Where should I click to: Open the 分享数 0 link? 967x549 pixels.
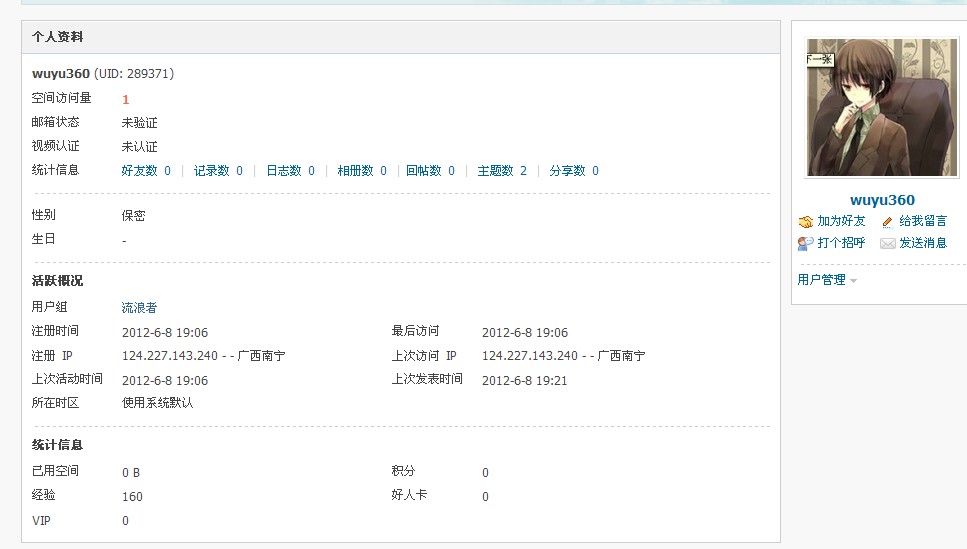[x=574, y=170]
